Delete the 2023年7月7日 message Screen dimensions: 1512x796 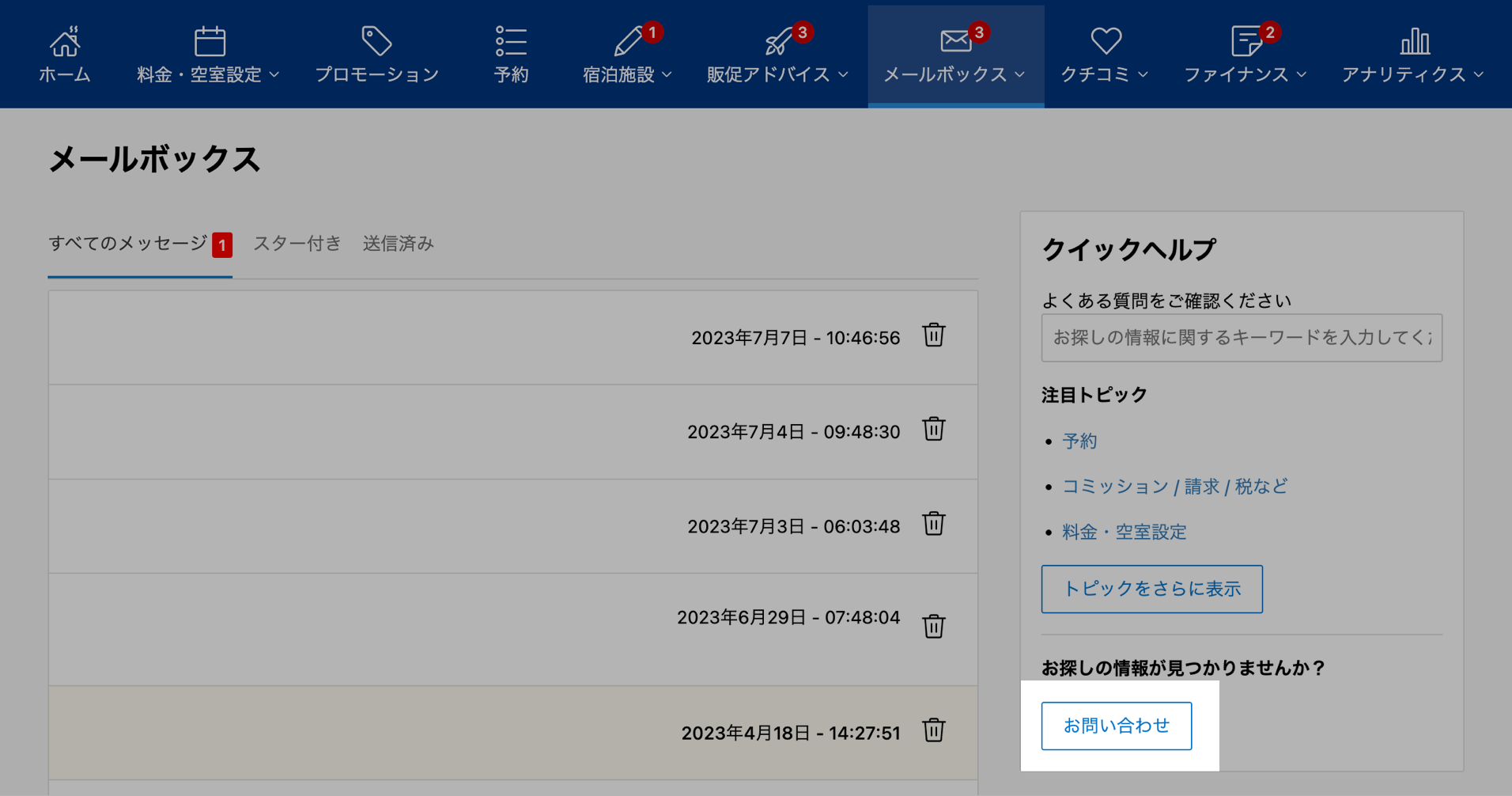(x=933, y=335)
